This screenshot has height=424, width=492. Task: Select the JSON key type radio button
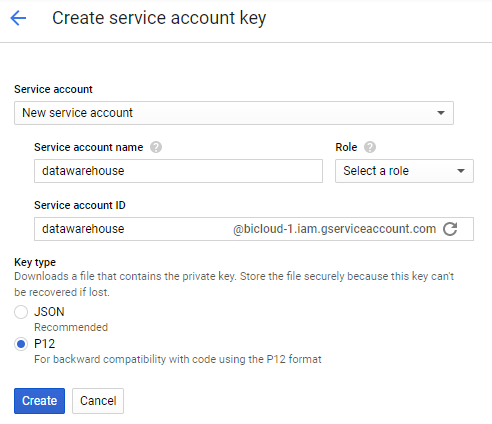click(x=21, y=312)
